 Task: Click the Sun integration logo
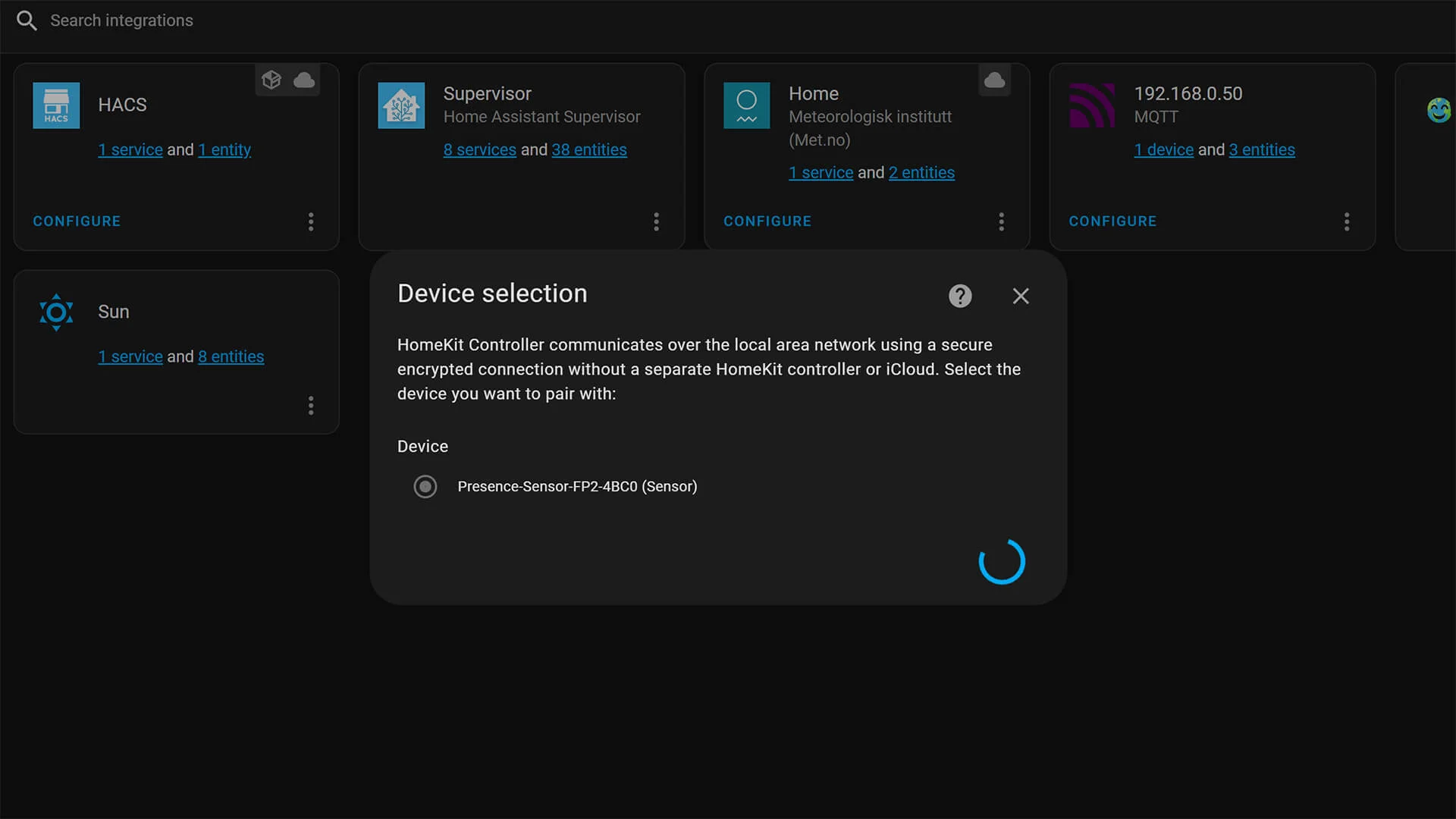pos(56,312)
